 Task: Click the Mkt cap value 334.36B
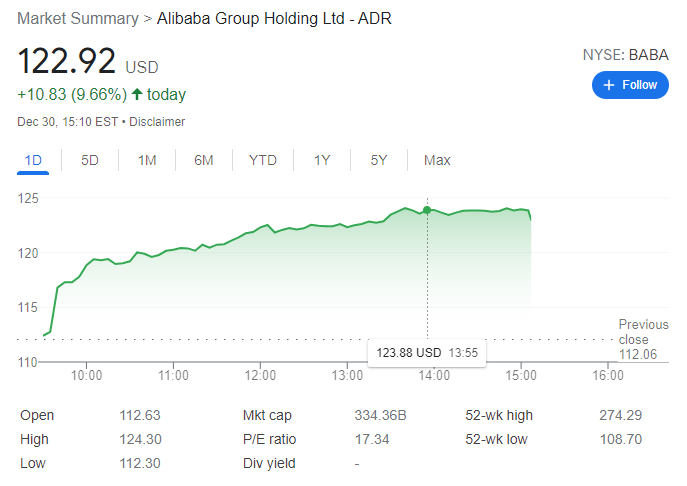pyautogui.click(x=380, y=415)
